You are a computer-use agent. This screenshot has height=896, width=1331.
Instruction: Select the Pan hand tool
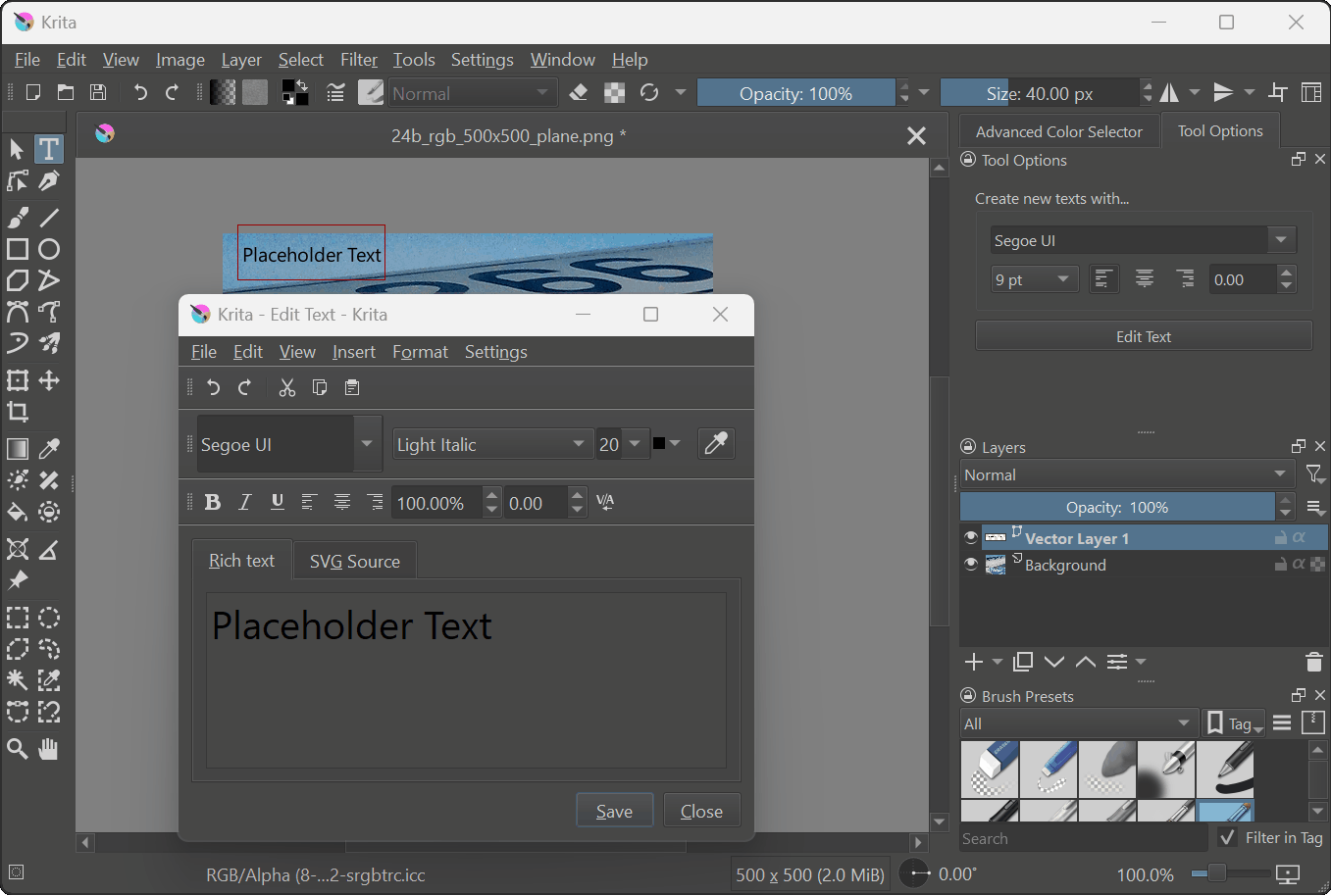click(48, 750)
